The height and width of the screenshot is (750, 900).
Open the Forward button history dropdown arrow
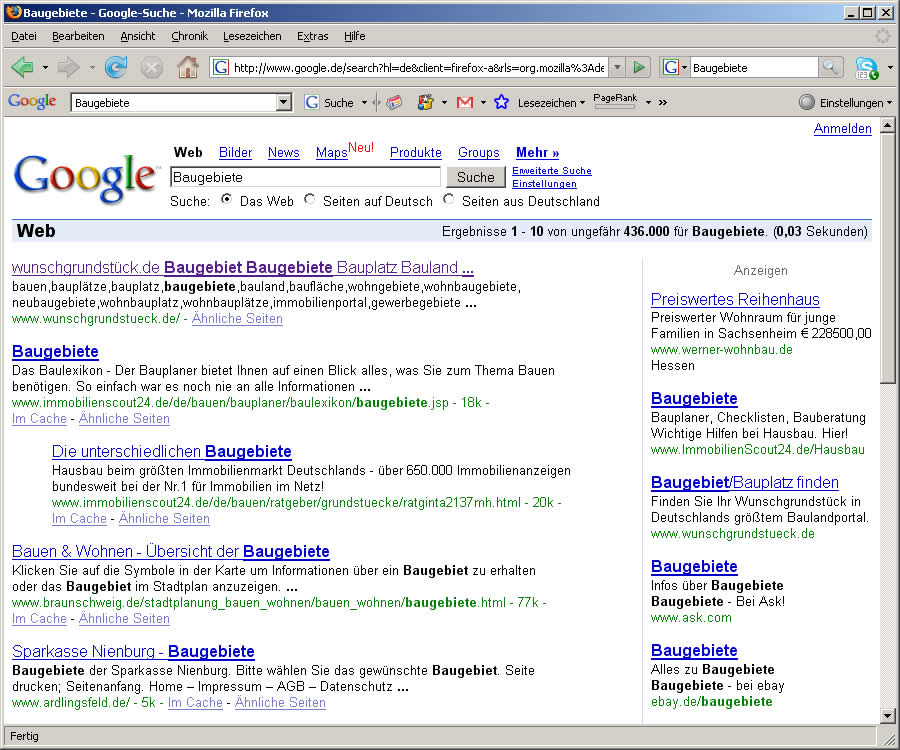92,68
